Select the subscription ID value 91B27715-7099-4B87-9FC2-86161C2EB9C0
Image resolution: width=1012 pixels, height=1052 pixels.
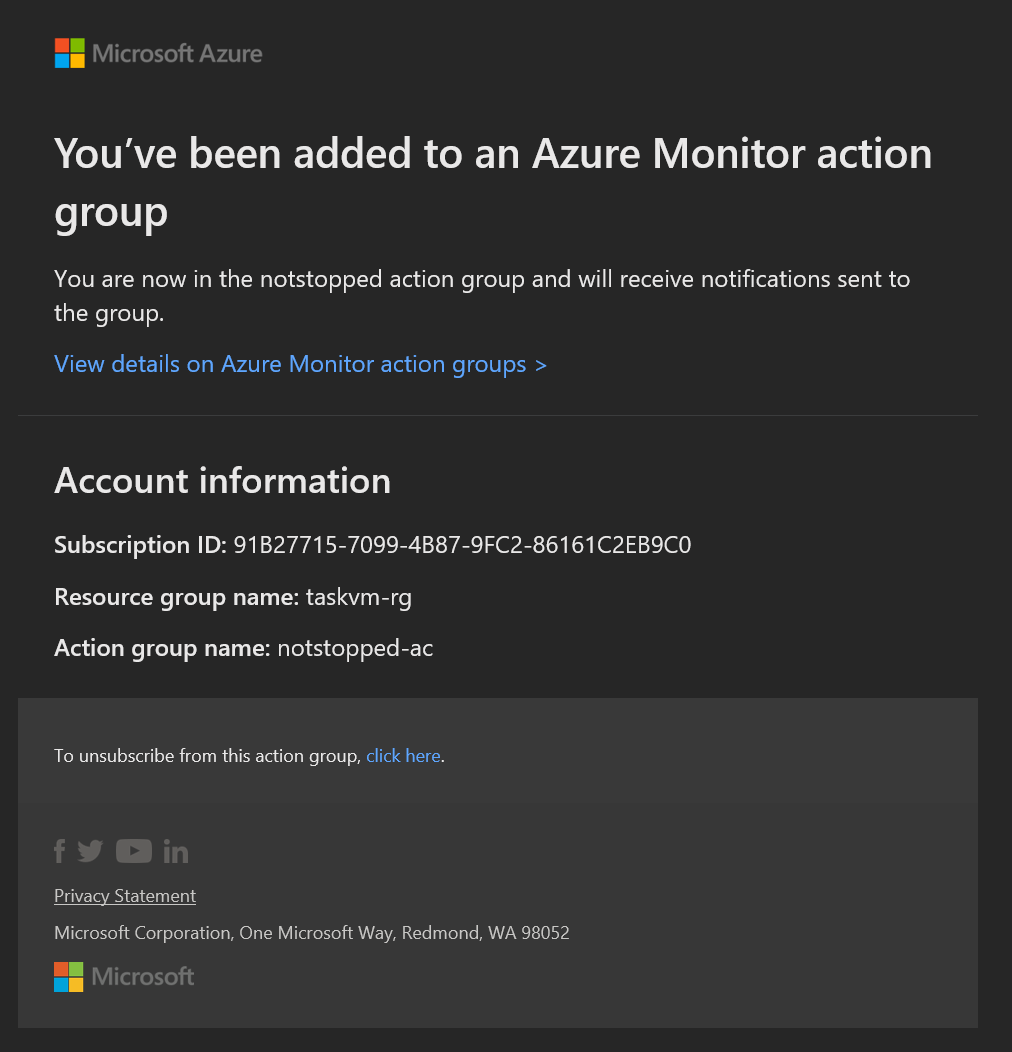tap(462, 545)
